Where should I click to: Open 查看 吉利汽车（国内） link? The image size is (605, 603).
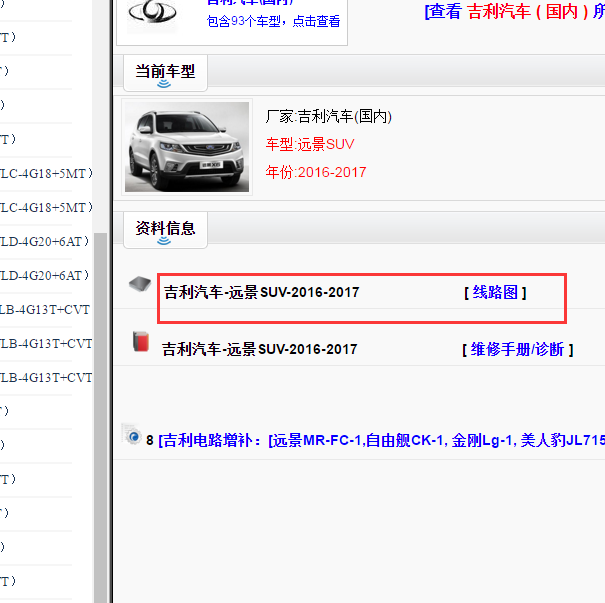[x=514, y=11]
